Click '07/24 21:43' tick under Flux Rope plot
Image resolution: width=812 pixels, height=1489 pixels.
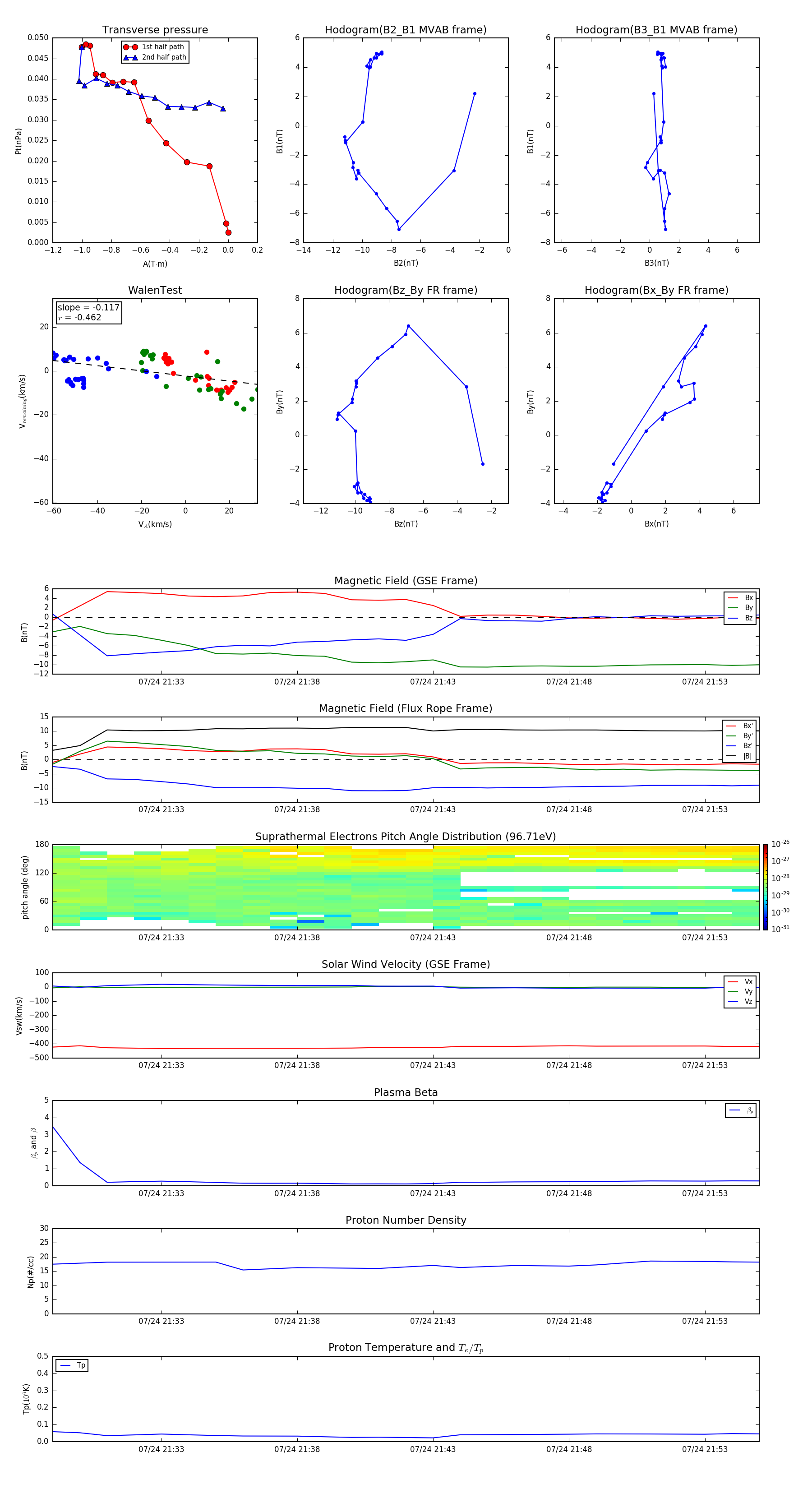point(433,809)
